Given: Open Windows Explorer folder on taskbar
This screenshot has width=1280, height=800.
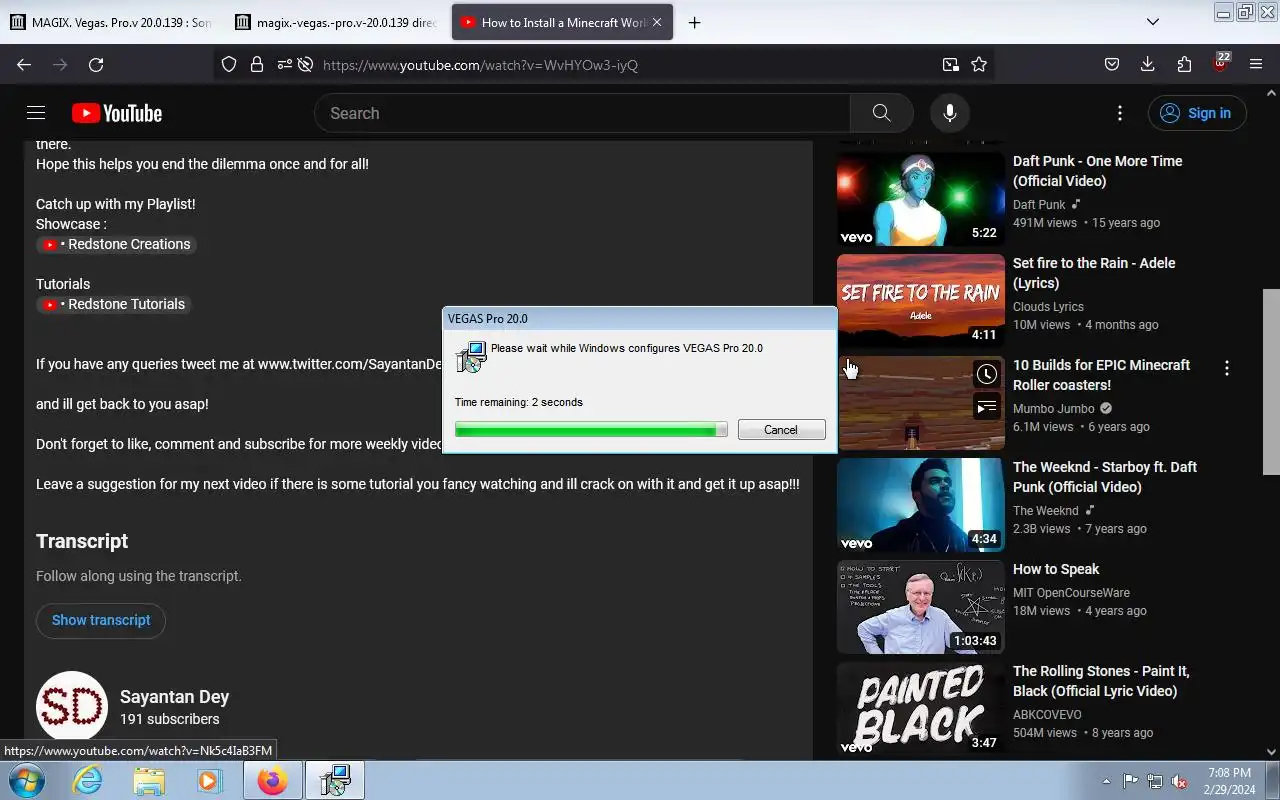Looking at the screenshot, I should pyautogui.click(x=148, y=780).
